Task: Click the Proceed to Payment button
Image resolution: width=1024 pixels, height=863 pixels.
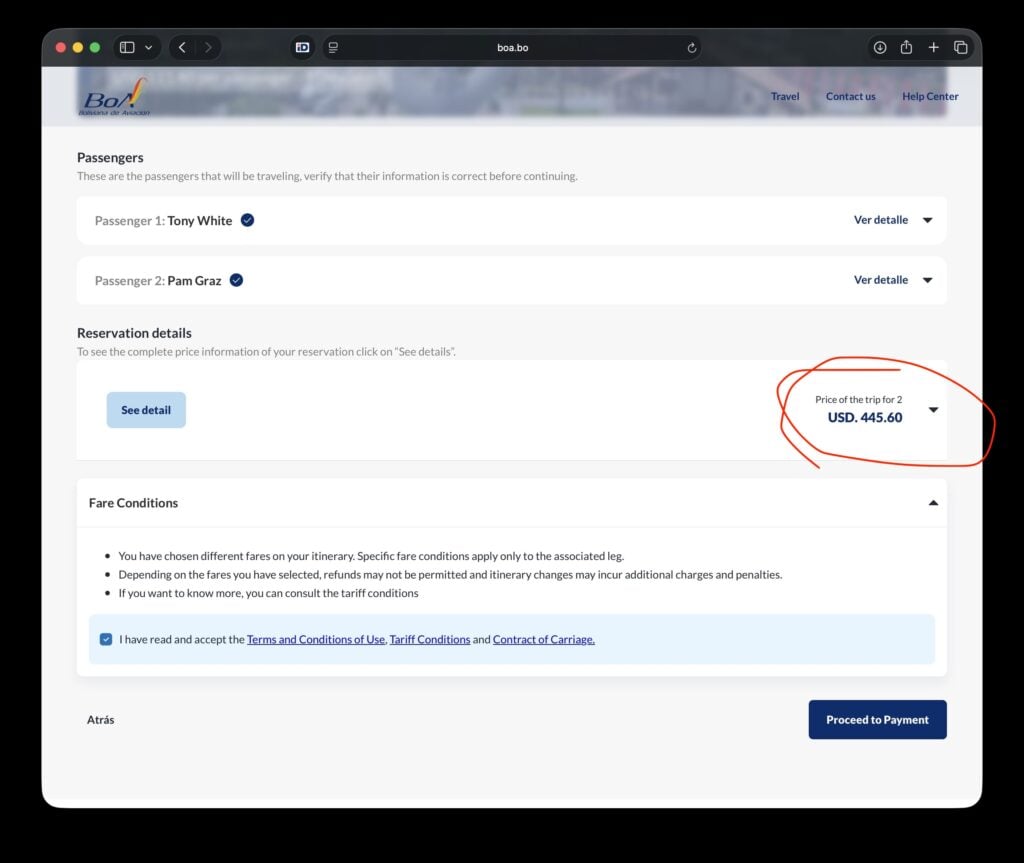Action: 877,720
